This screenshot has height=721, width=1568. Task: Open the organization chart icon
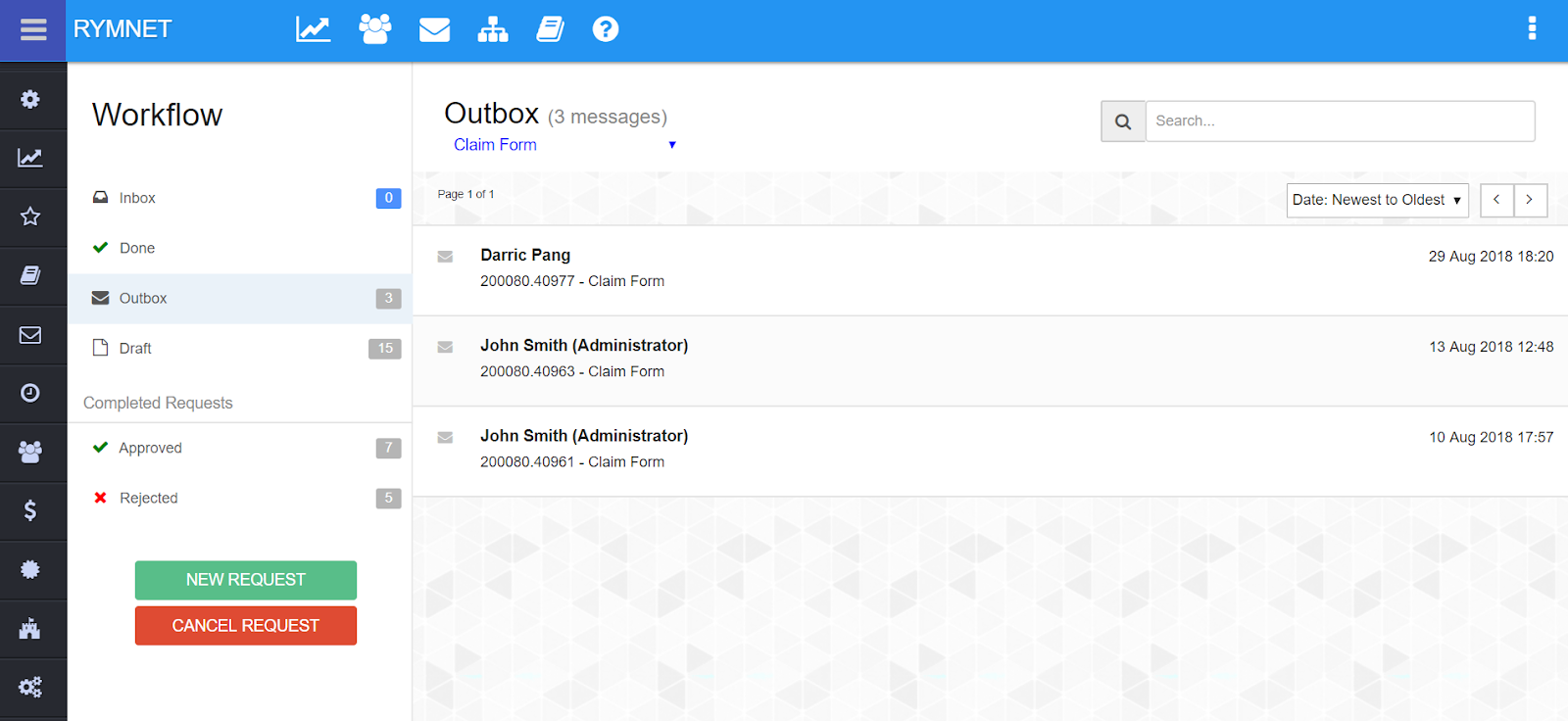coord(492,30)
